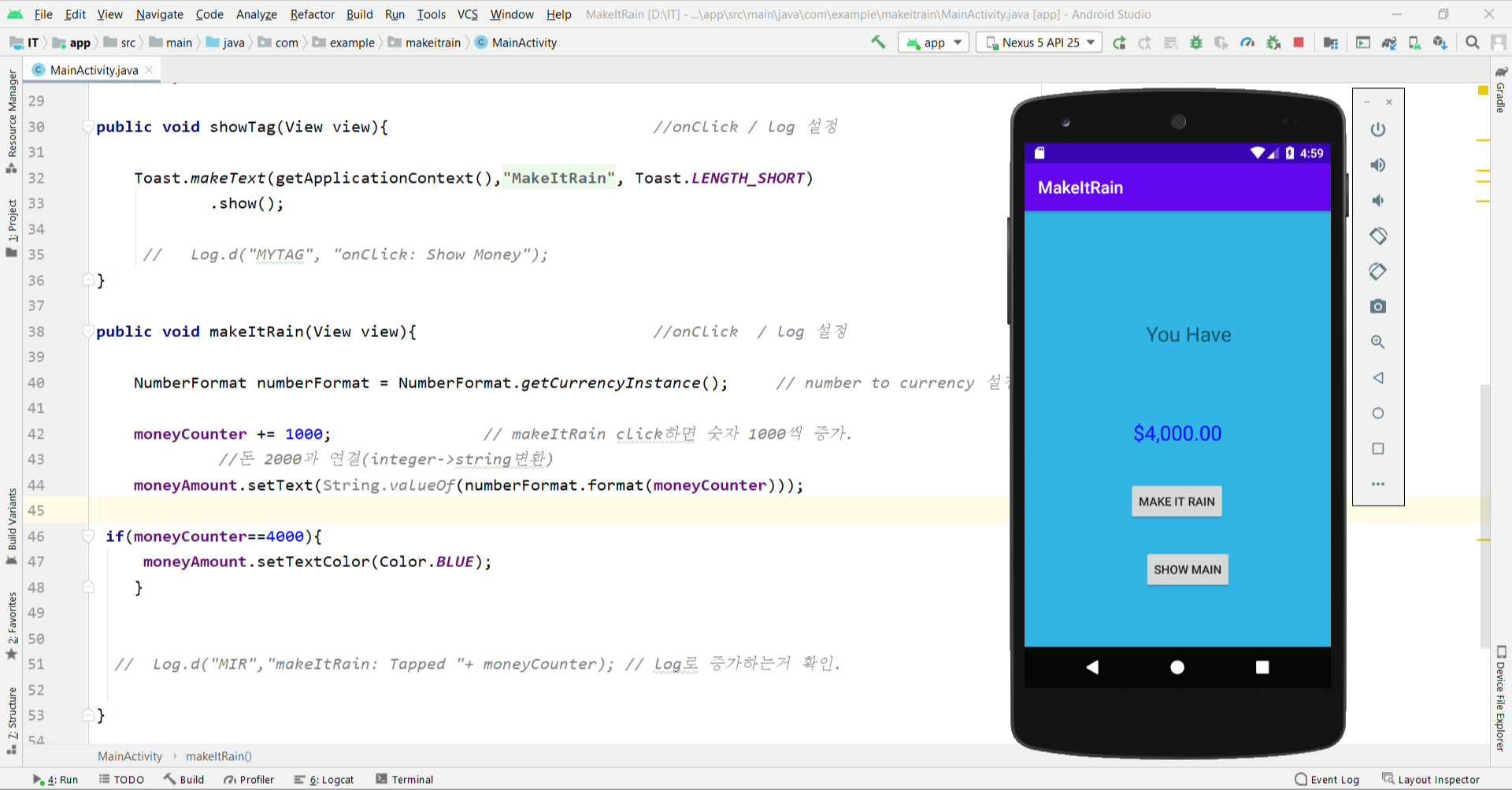Open the Gradle side panel

click(1501, 91)
